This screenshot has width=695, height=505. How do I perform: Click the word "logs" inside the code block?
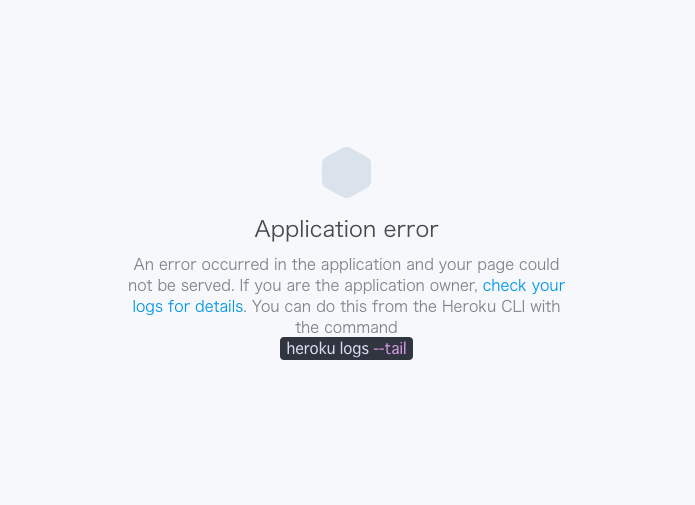(x=353, y=349)
